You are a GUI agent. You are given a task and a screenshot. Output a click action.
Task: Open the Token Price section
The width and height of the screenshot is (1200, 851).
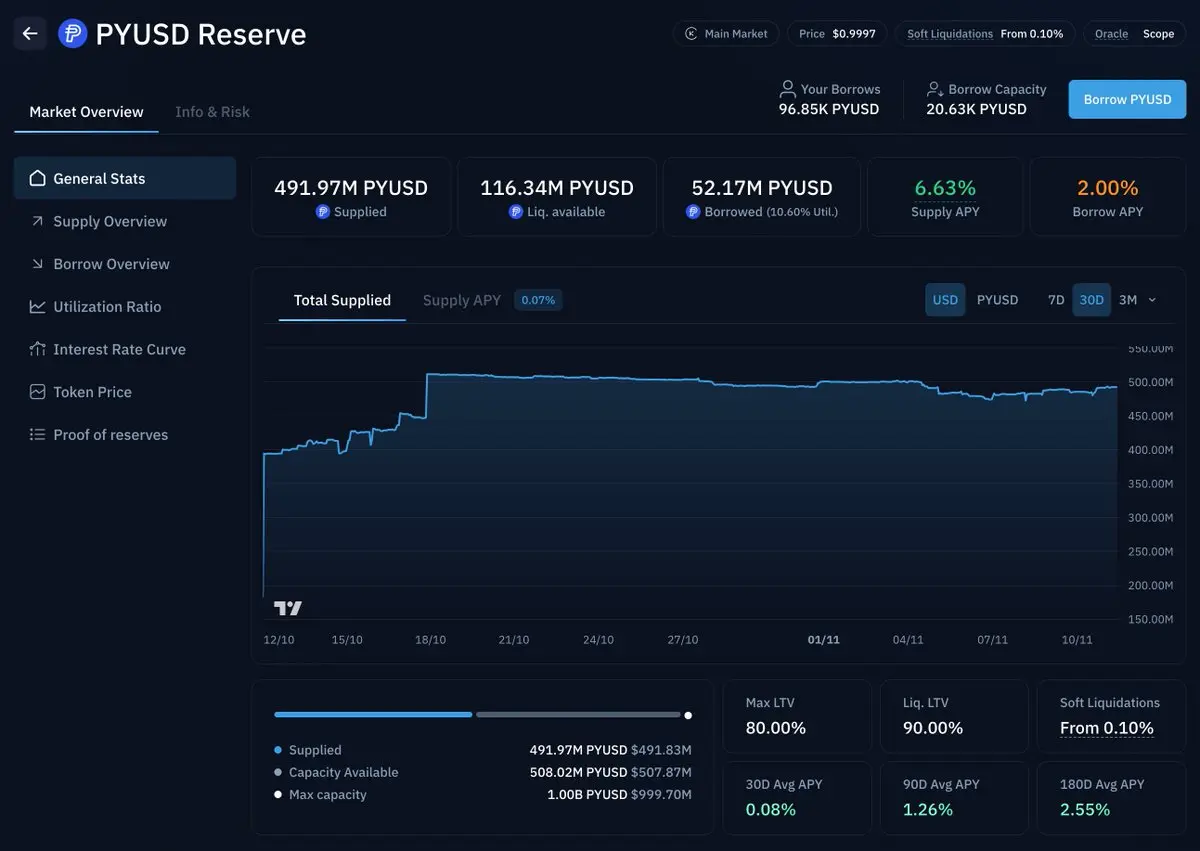(x=92, y=392)
